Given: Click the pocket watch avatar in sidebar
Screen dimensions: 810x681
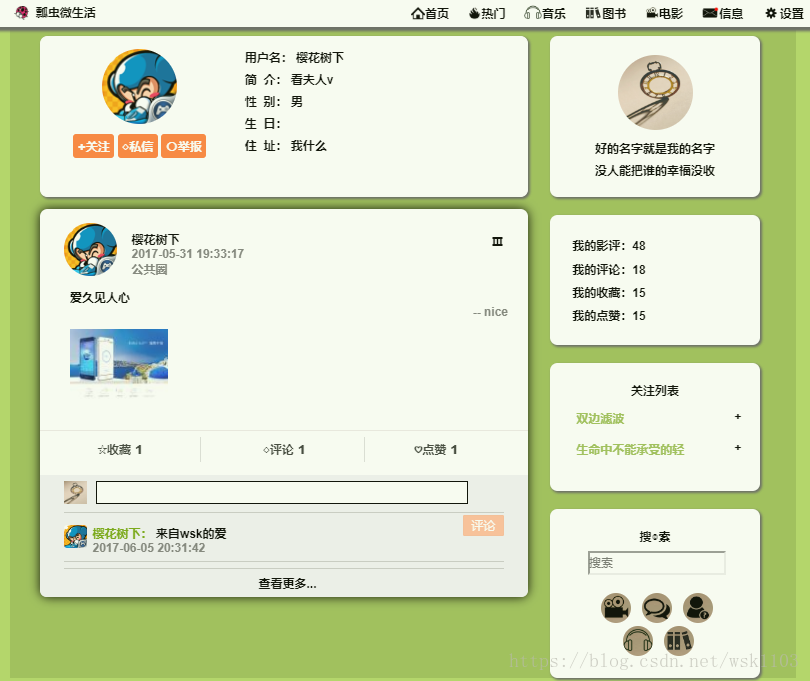Looking at the screenshot, I should (655, 92).
